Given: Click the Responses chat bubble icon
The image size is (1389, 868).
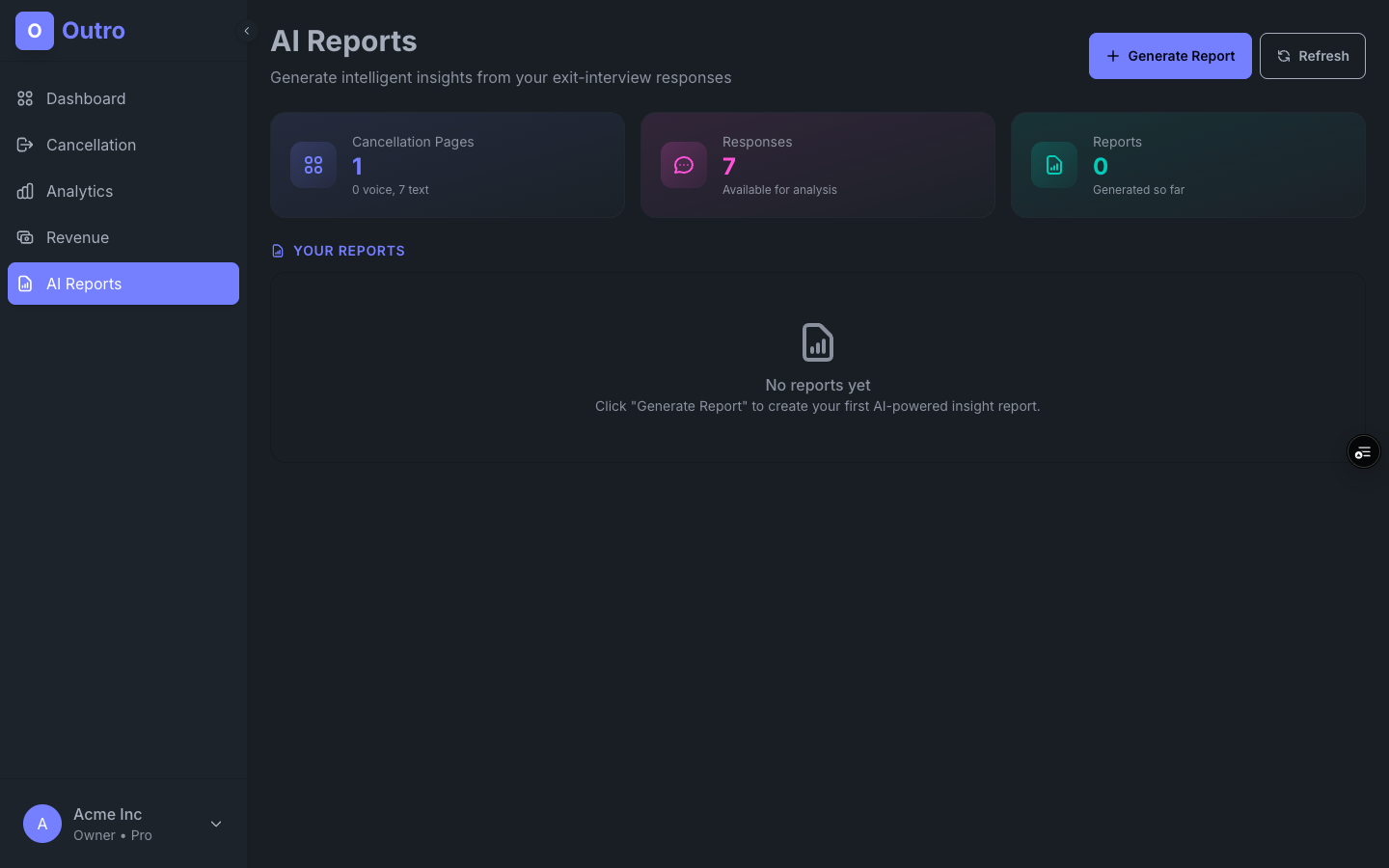Looking at the screenshot, I should [684, 165].
